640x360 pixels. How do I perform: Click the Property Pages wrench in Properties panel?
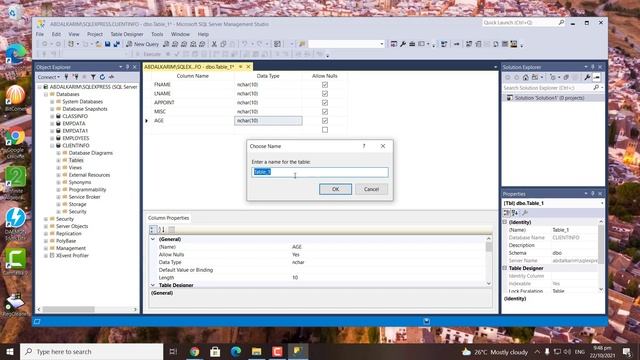(525, 213)
